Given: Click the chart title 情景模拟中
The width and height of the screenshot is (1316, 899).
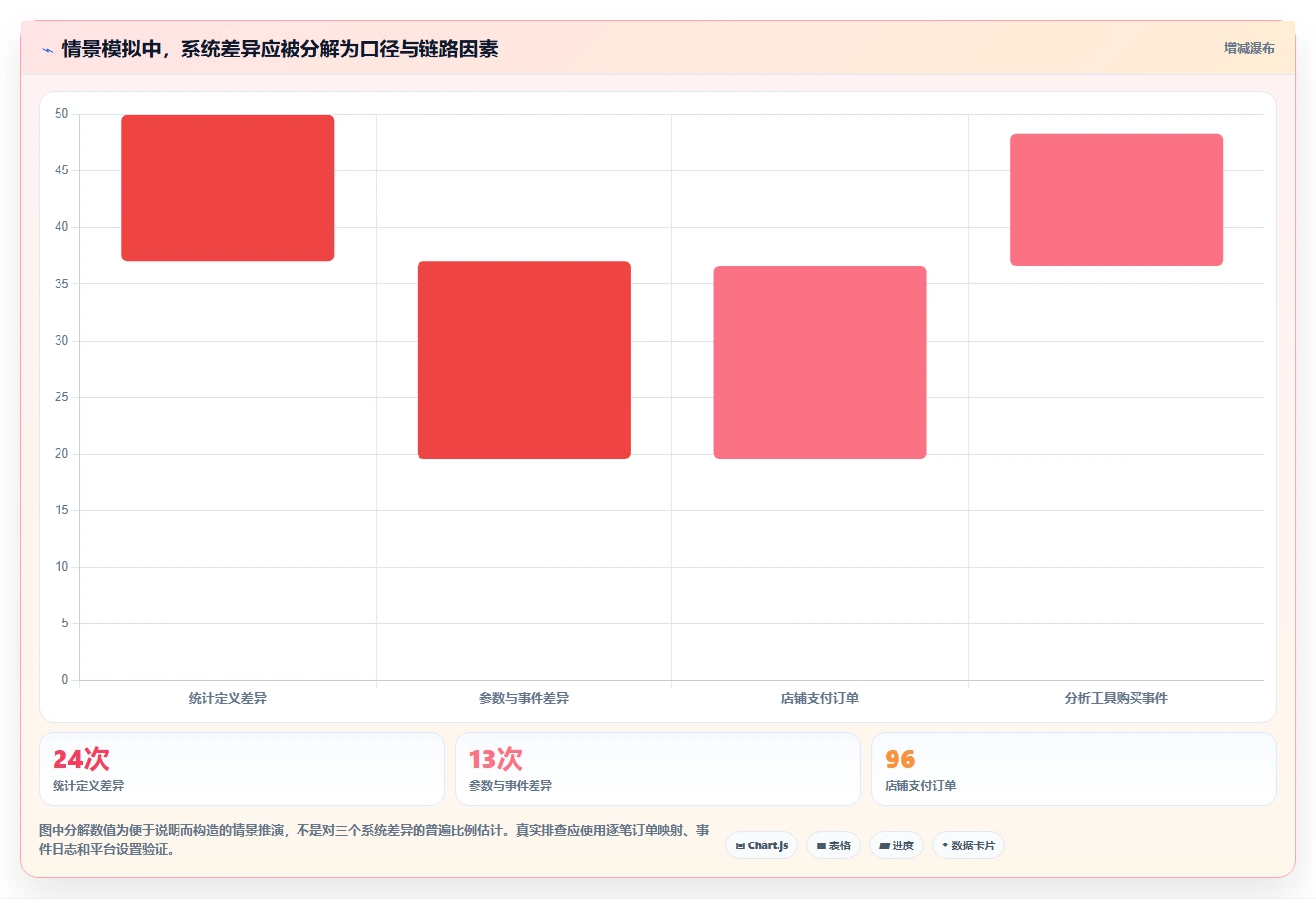Looking at the screenshot, I should 280,49.
